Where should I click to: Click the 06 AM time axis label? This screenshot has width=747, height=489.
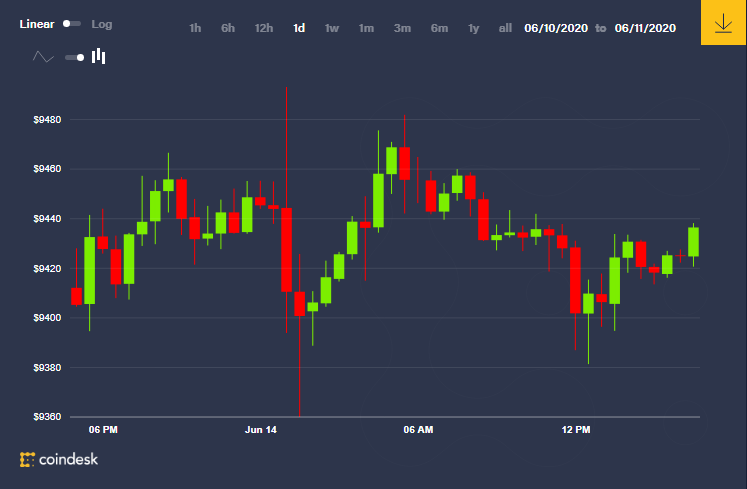[x=418, y=429]
